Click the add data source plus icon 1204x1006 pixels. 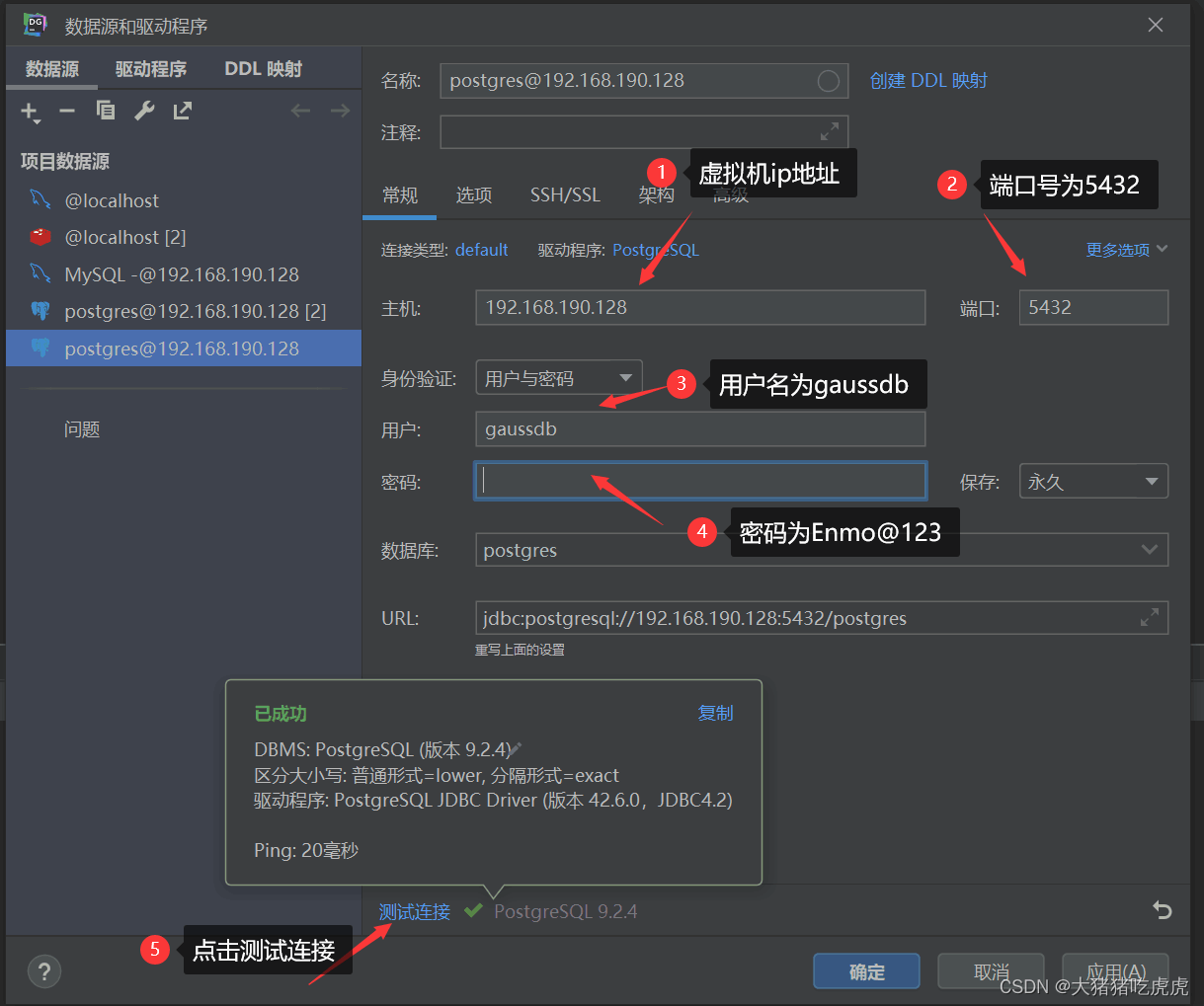pos(30,112)
